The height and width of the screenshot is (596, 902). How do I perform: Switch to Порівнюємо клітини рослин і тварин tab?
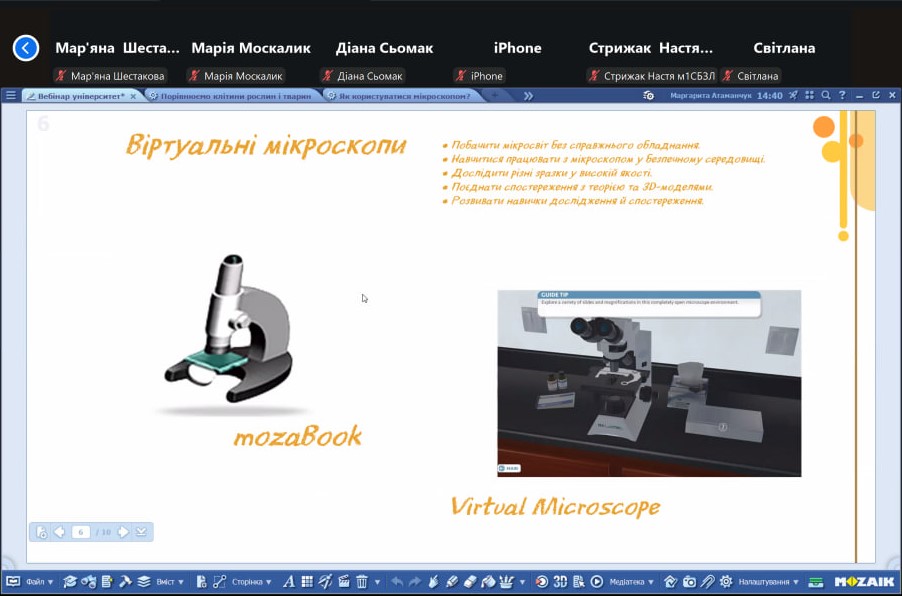pyautogui.click(x=232, y=96)
